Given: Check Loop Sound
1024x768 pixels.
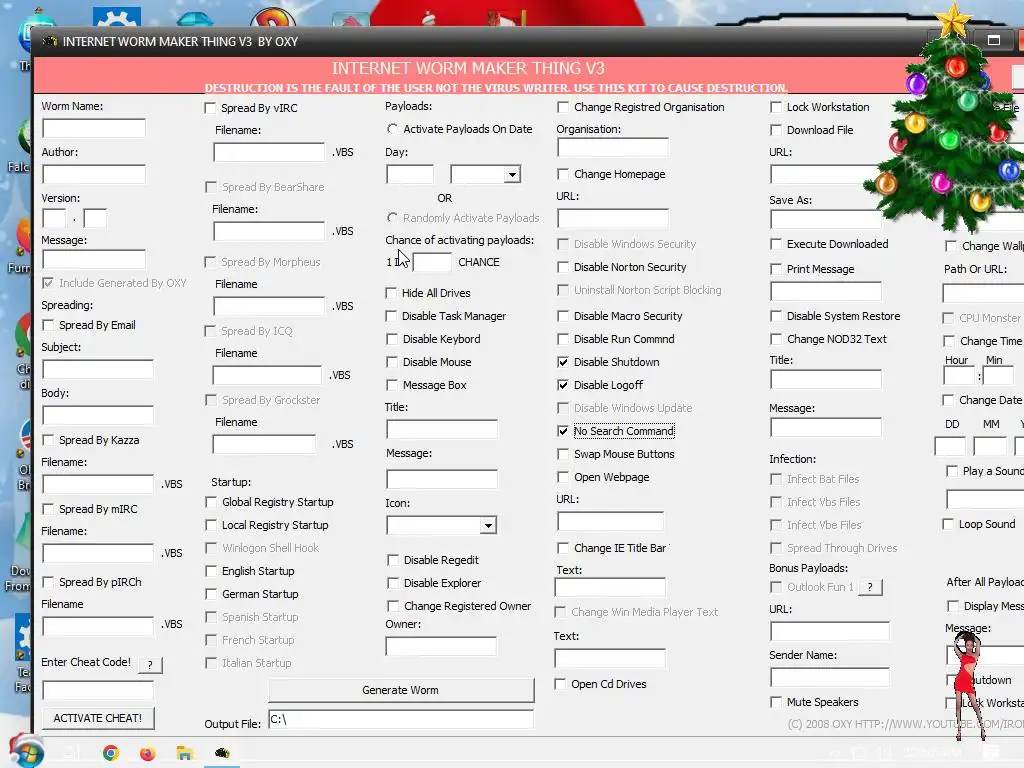Looking at the screenshot, I should [x=948, y=524].
